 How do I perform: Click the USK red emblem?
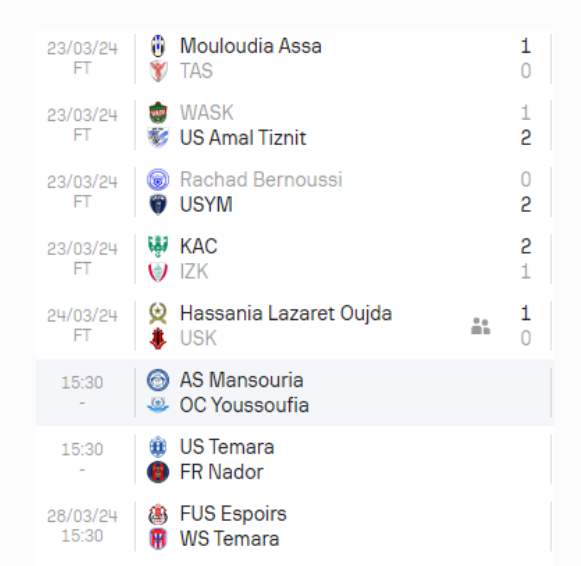[x=158, y=338]
